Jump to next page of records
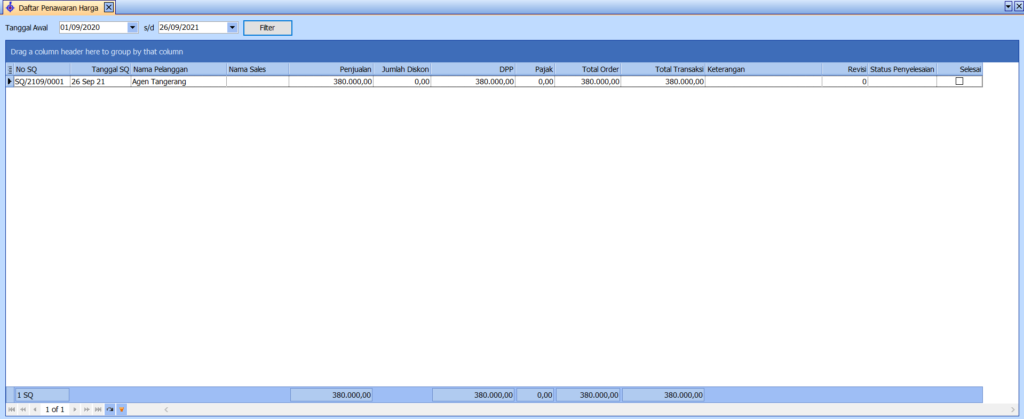This screenshot has width=1024, height=419. 87,410
